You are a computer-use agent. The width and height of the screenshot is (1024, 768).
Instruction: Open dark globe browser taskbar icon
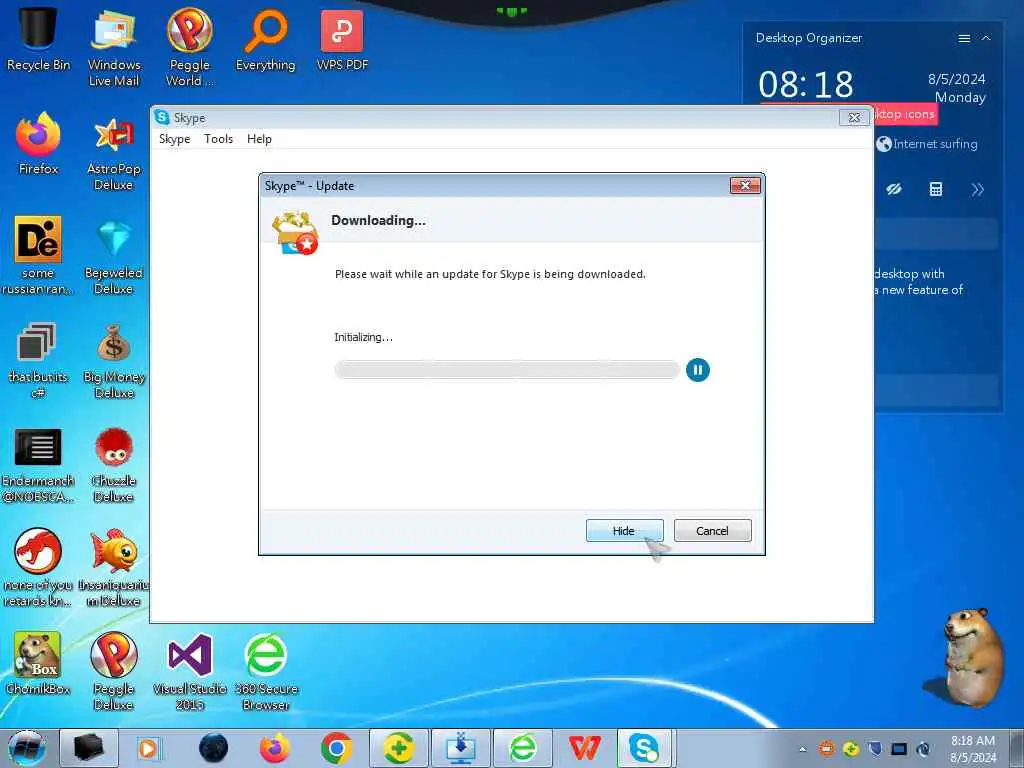tap(213, 748)
